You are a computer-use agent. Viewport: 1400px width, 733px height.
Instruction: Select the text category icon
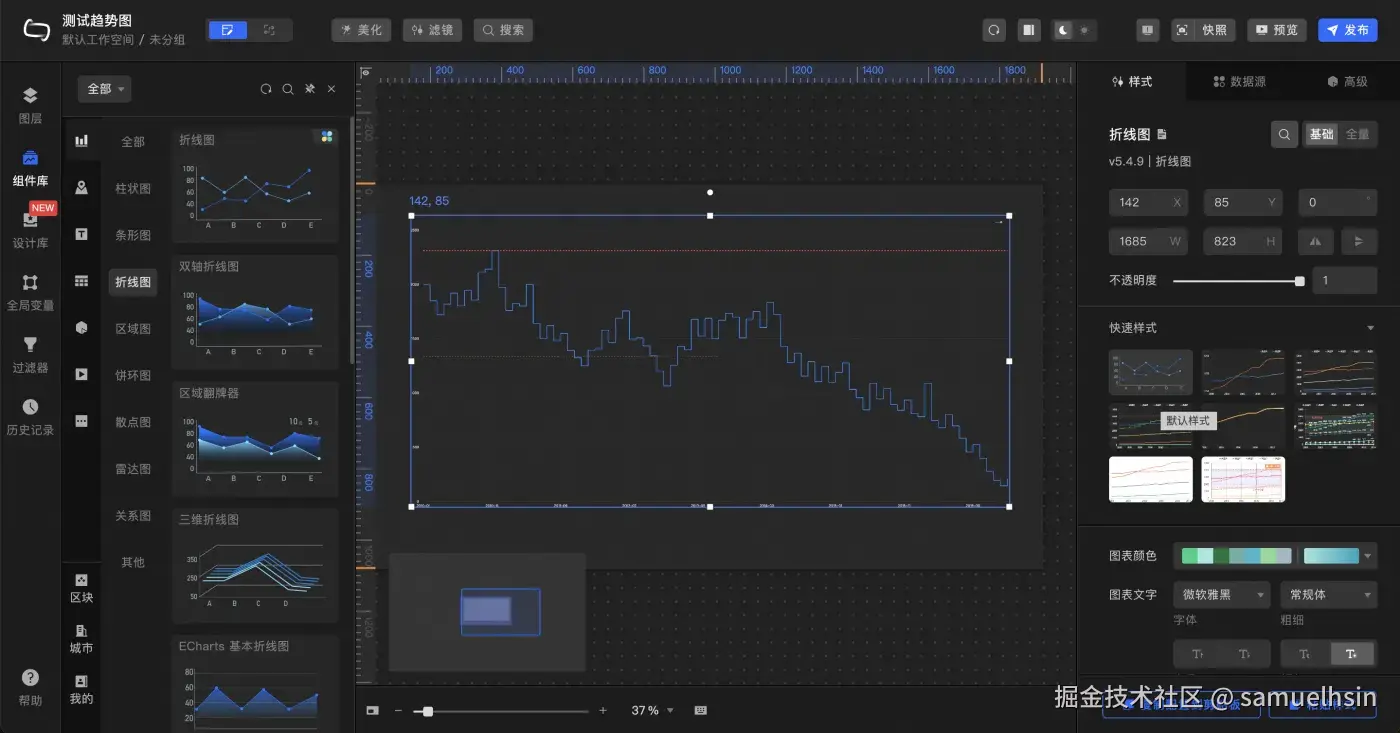point(82,234)
